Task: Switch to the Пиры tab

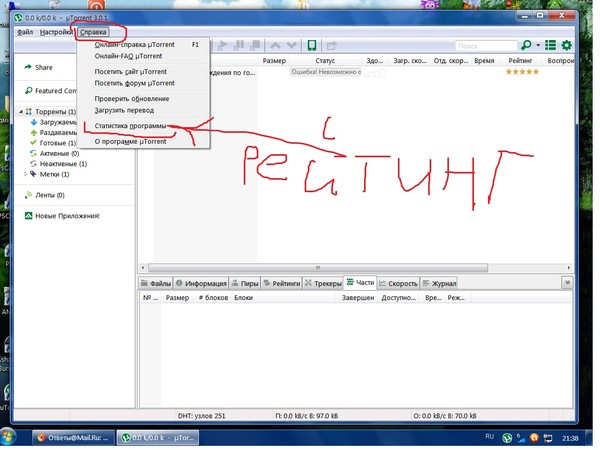Action: point(245,284)
